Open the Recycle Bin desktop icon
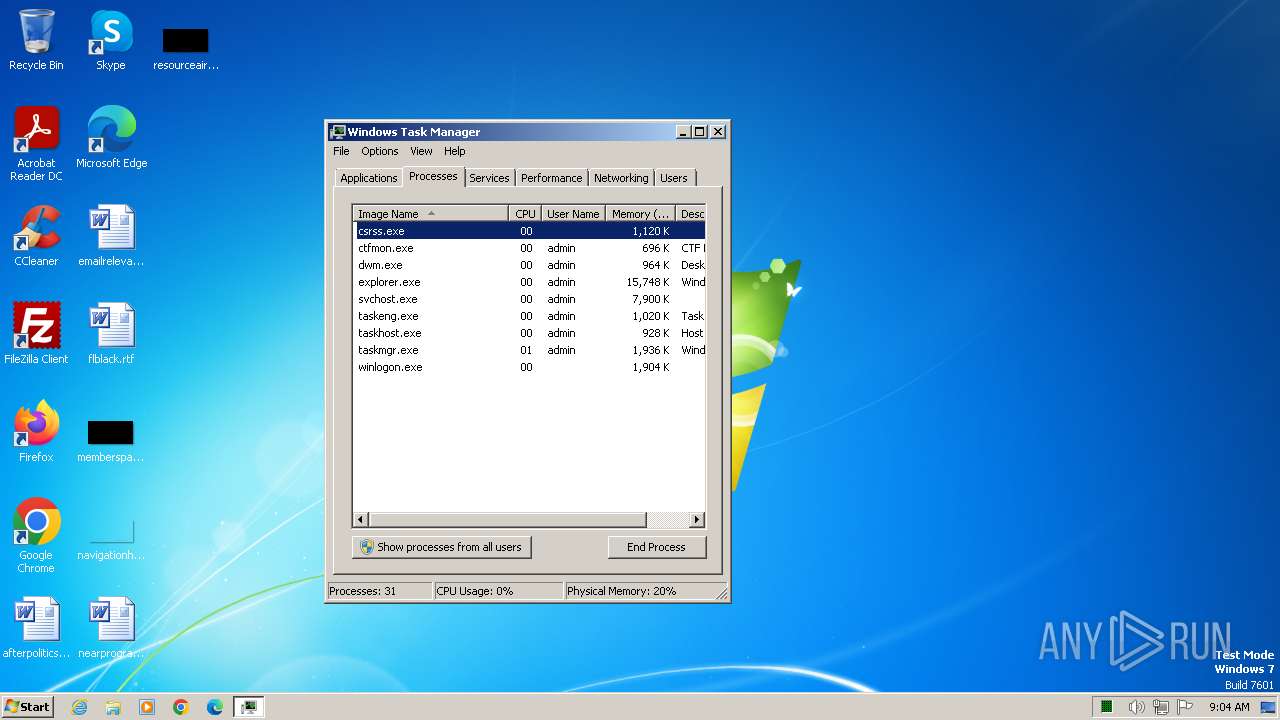 click(36, 41)
